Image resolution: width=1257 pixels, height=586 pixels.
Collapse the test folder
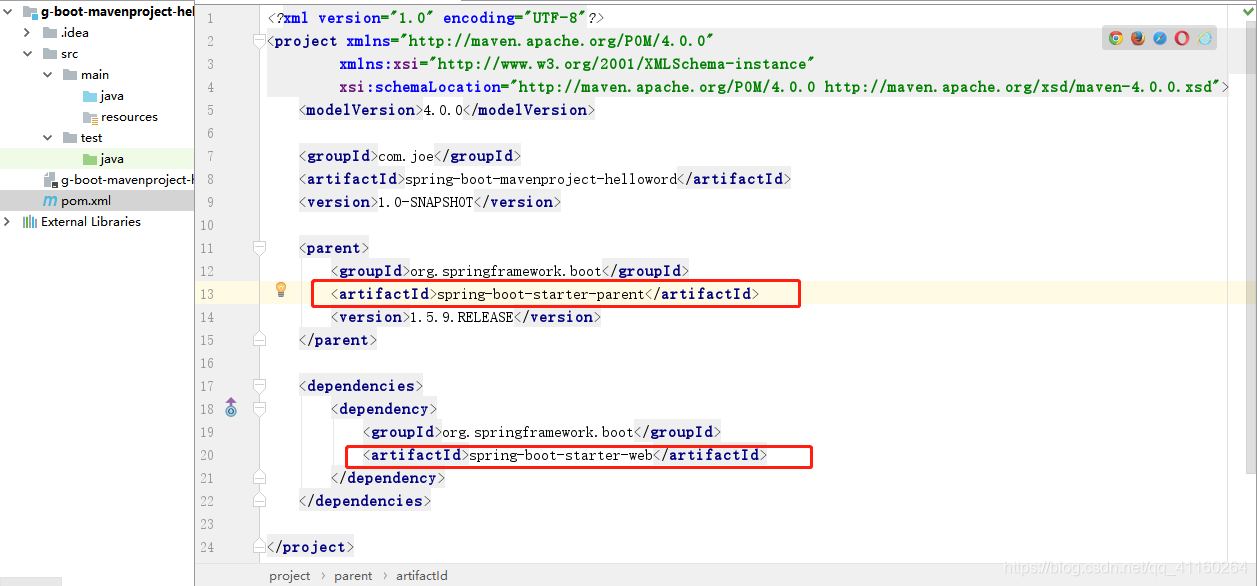pyautogui.click(x=48, y=138)
